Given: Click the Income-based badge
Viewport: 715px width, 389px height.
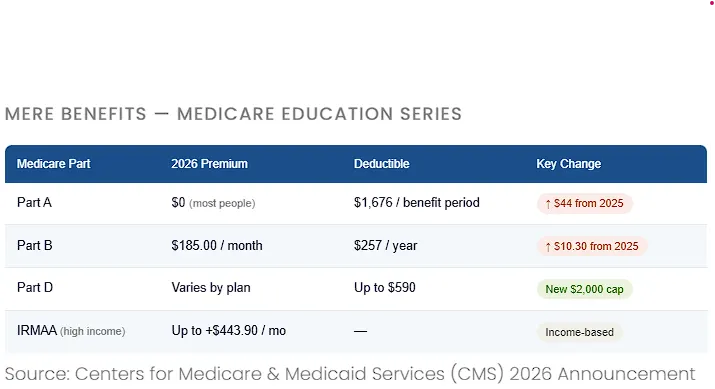Looking at the screenshot, I should click(x=580, y=332).
